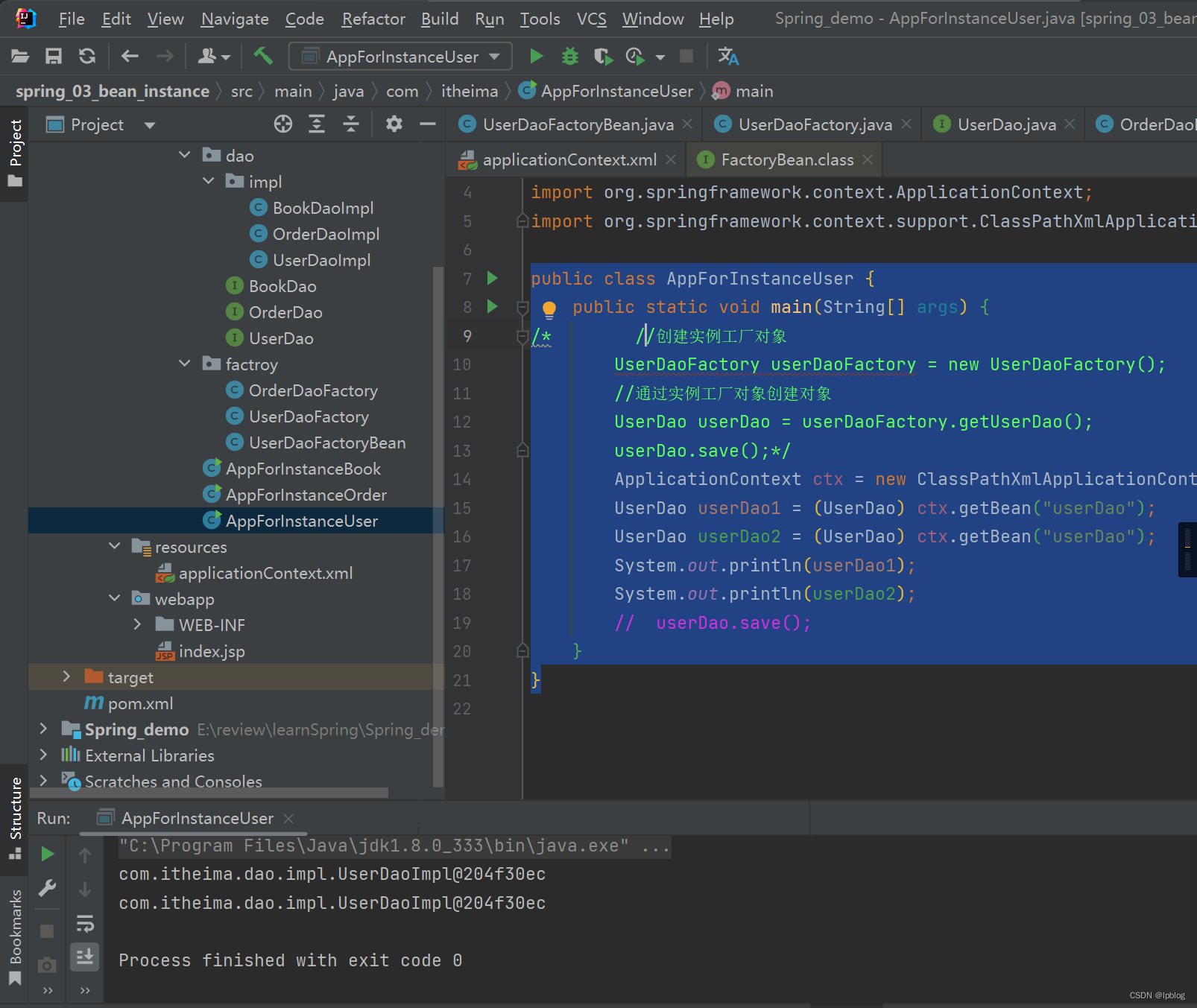Close the UserDaoFactory.java tab

click(x=906, y=124)
